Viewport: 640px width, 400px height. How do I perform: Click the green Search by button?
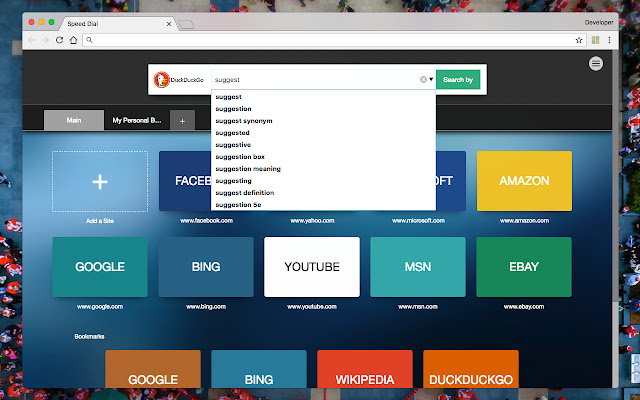tap(458, 80)
